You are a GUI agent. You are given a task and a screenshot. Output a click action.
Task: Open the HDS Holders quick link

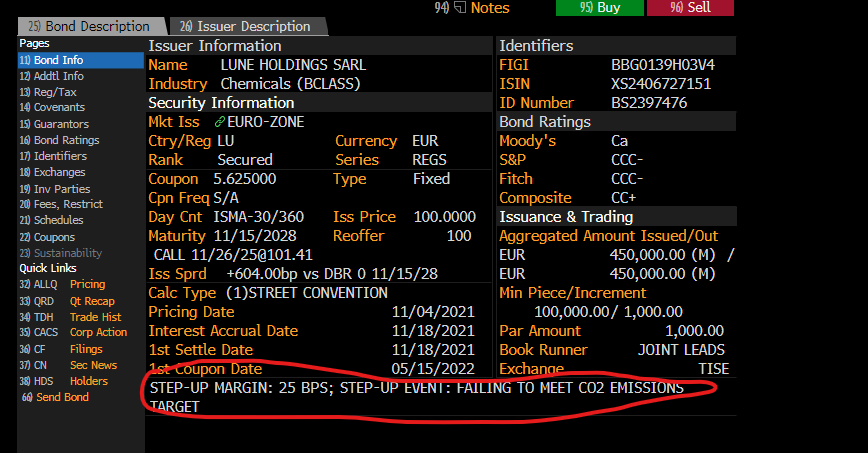(64, 381)
